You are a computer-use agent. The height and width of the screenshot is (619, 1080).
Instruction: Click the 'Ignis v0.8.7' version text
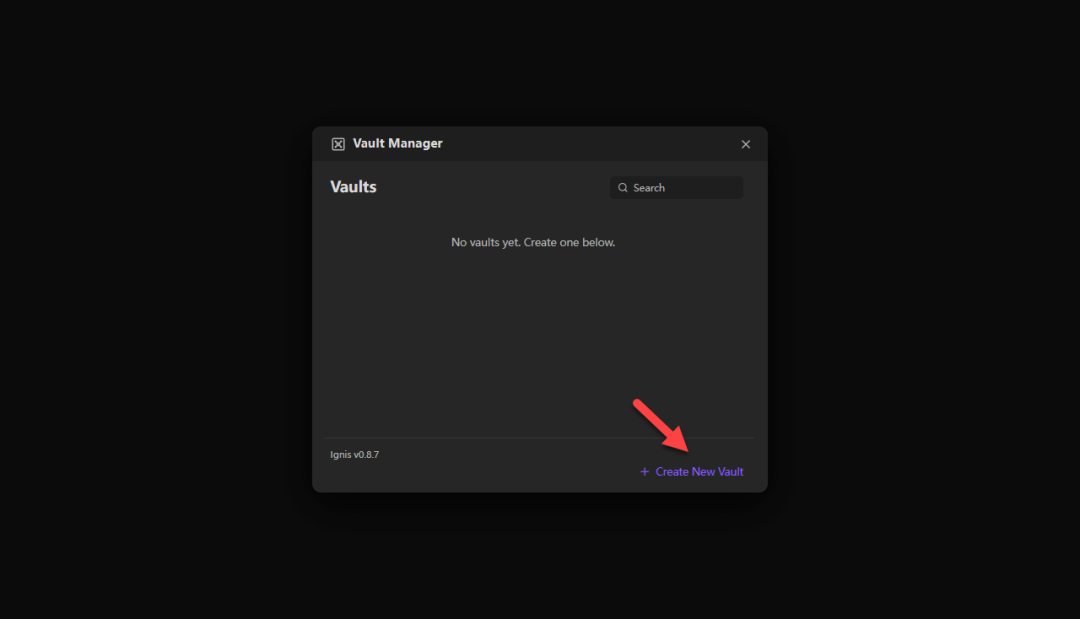click(x=355, y=454)
